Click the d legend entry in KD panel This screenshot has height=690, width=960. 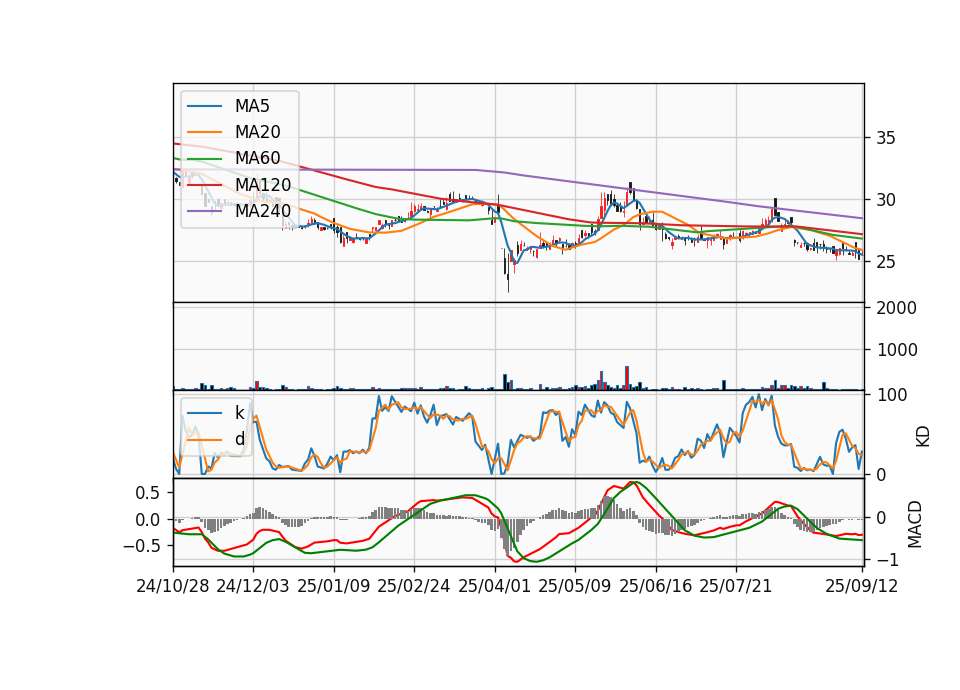[x=239, y=439]
